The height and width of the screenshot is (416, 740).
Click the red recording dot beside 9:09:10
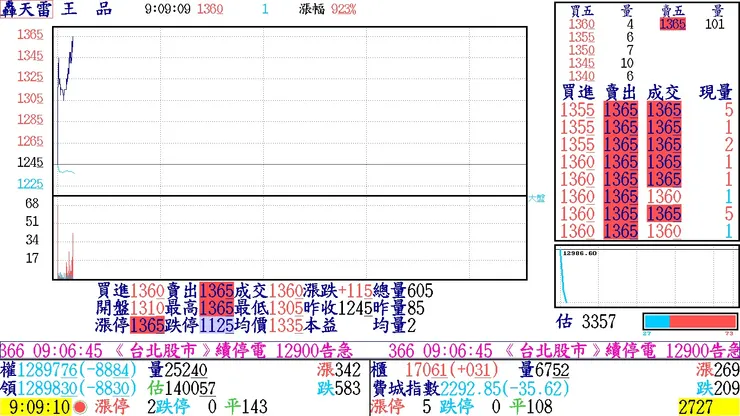[x=80, y=407]
